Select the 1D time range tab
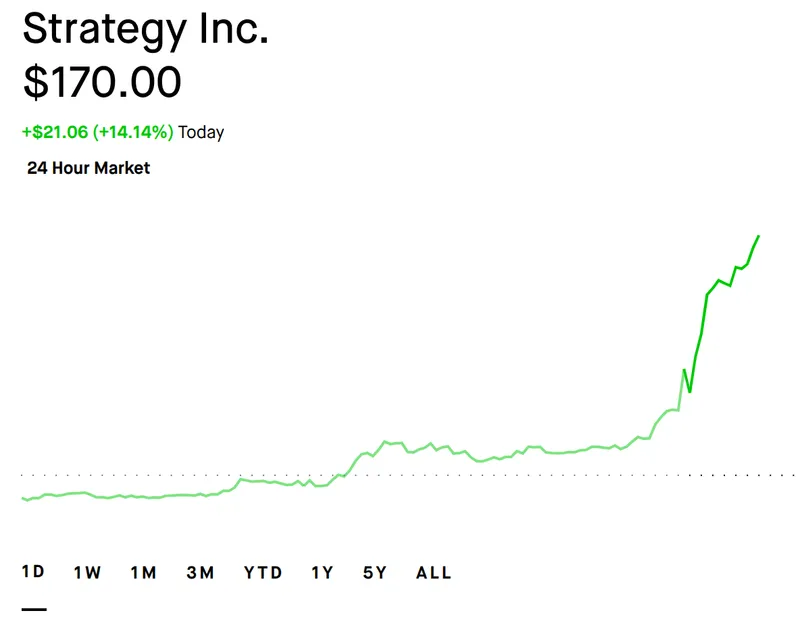800x622 pixels. [x=33, y=572]
